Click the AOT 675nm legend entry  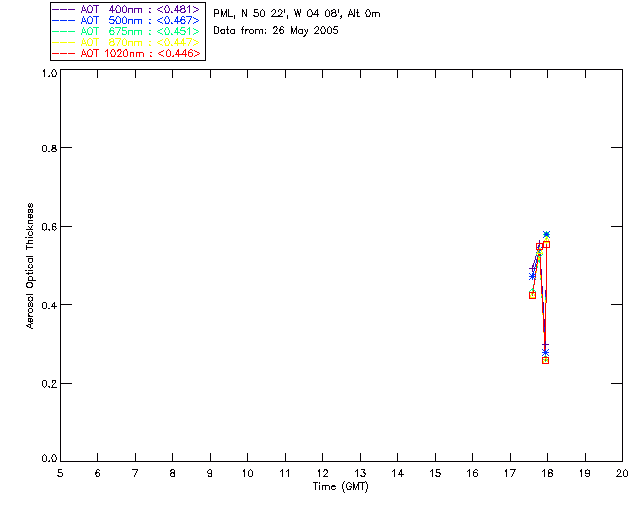[126, 31]
